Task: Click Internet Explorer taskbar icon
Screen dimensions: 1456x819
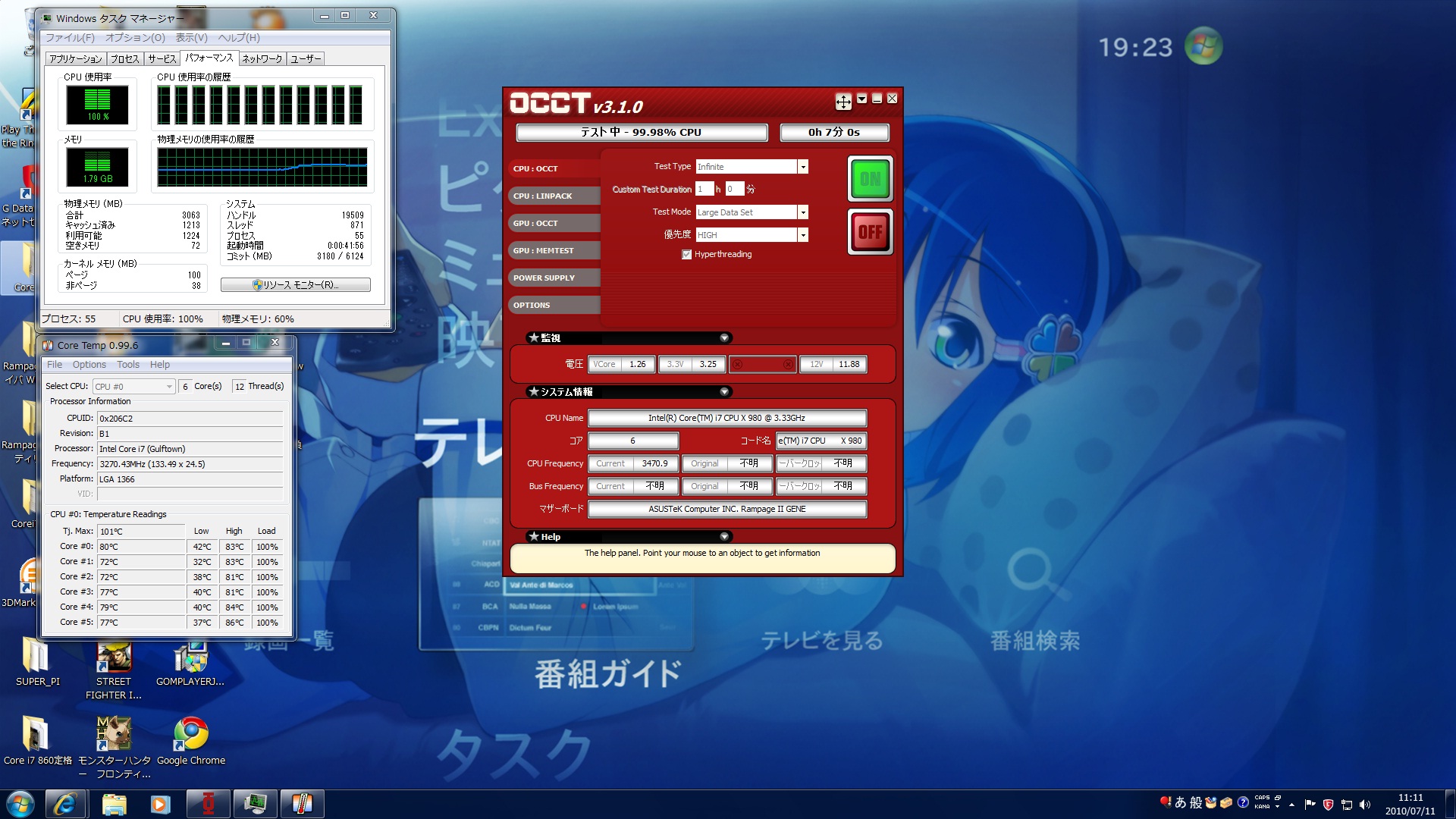Action: coord(65,804)
